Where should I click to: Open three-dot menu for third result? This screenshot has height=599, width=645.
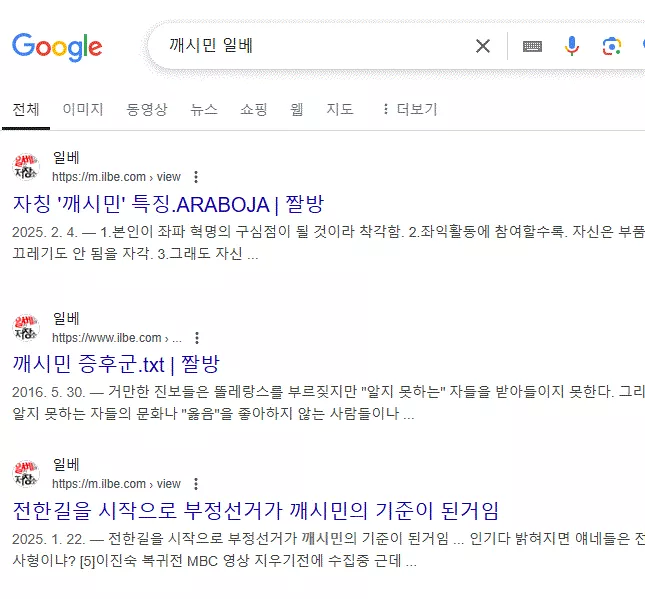click(196, 484)
